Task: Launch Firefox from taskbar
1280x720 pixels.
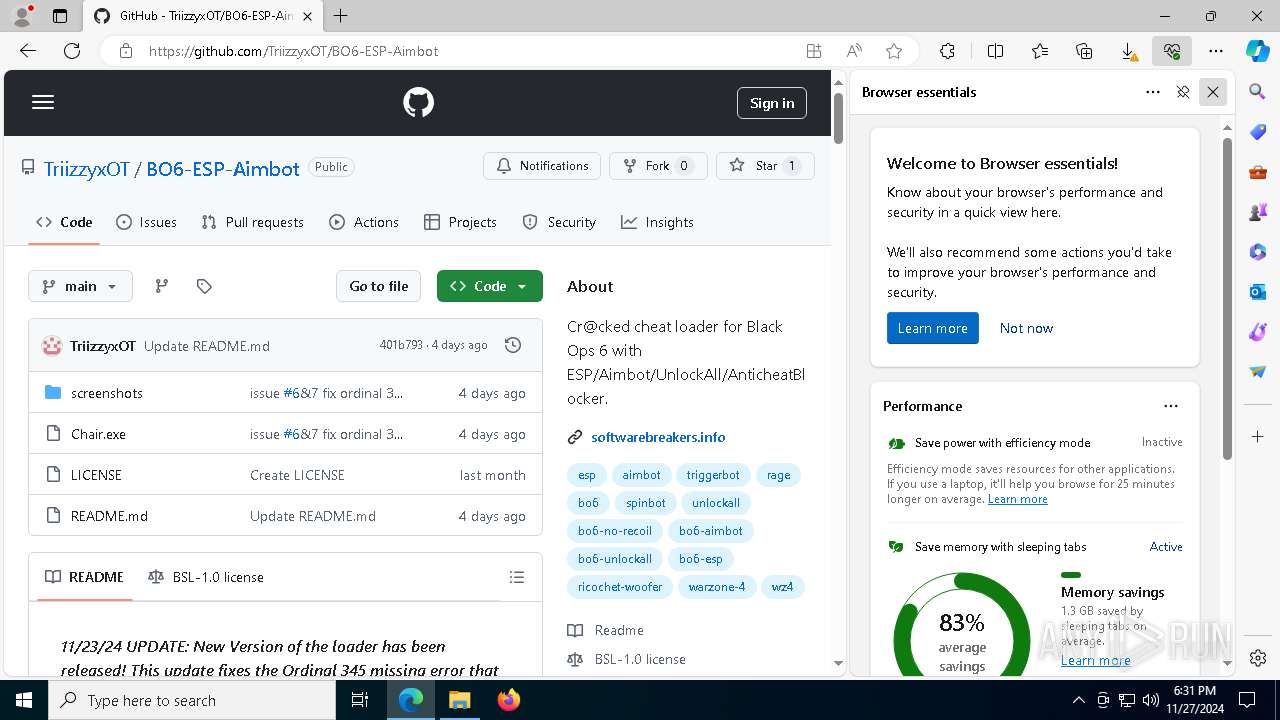Action: pos(508,700)
